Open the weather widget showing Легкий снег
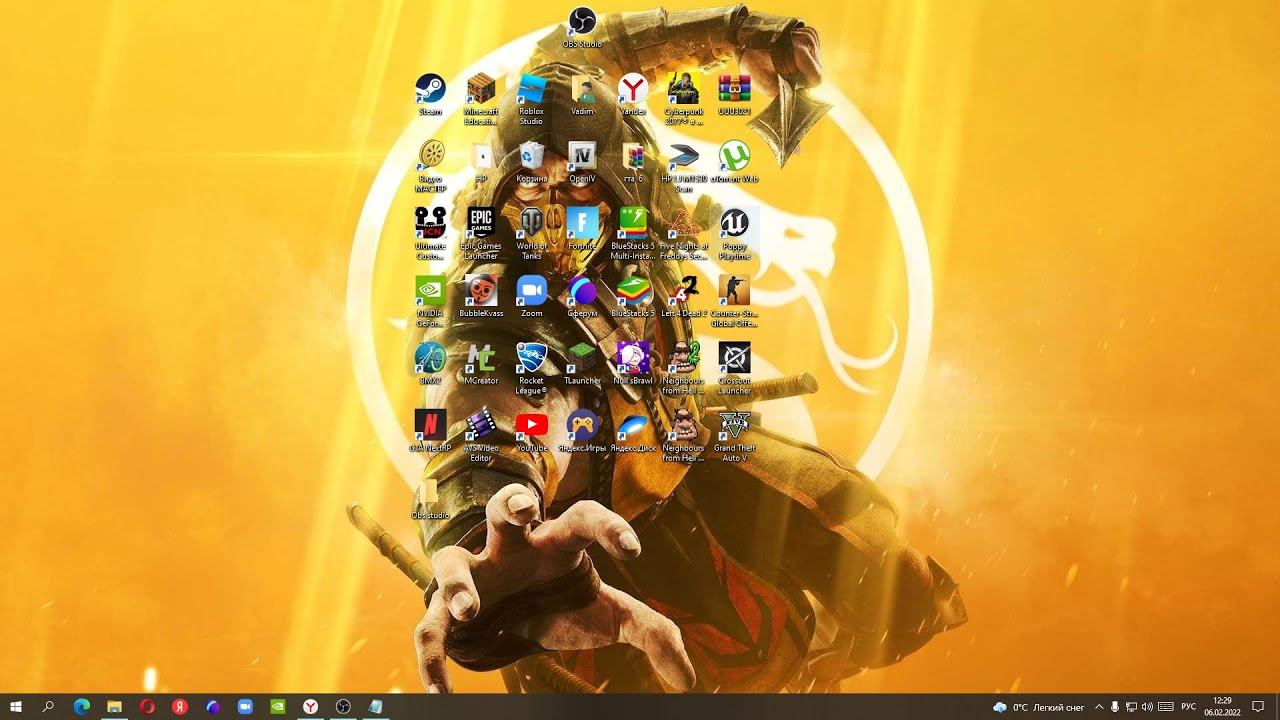The height and width of the screenshot is (720, 1280). coord(1038,707)
